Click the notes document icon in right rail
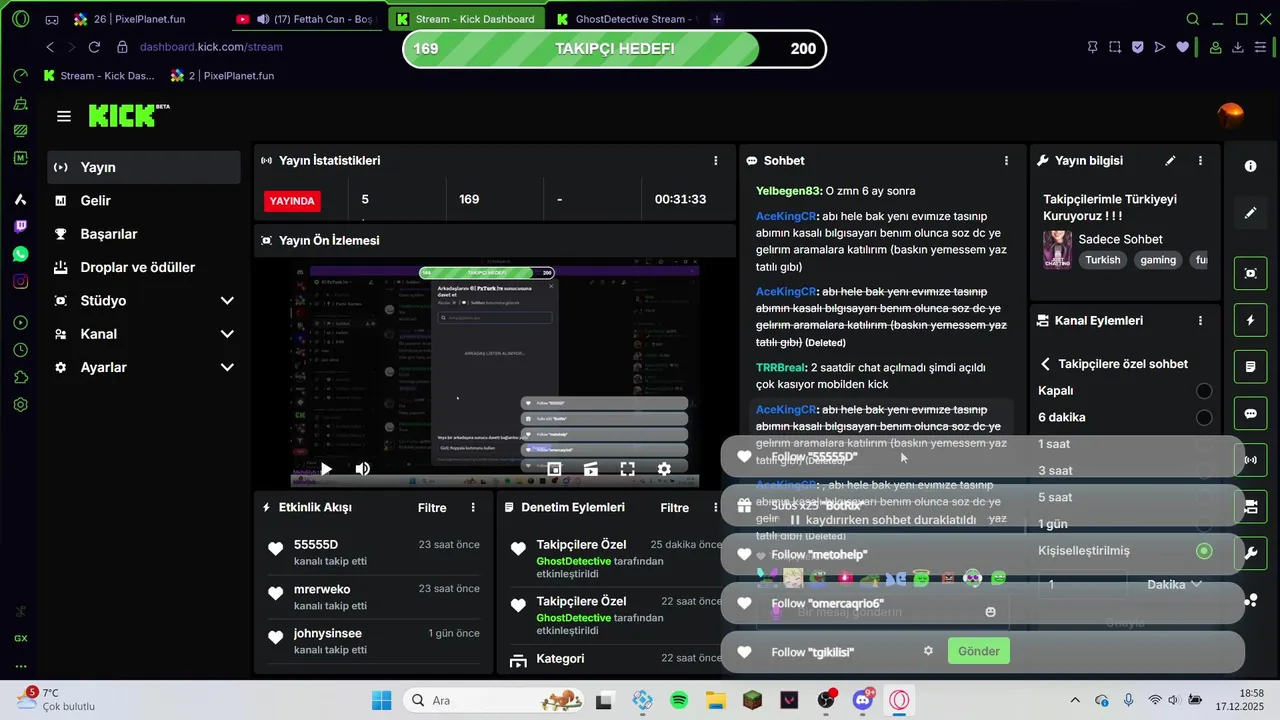Viewport: 1280px width, 720px height. pyautogui.click(x=1250, y=367)
